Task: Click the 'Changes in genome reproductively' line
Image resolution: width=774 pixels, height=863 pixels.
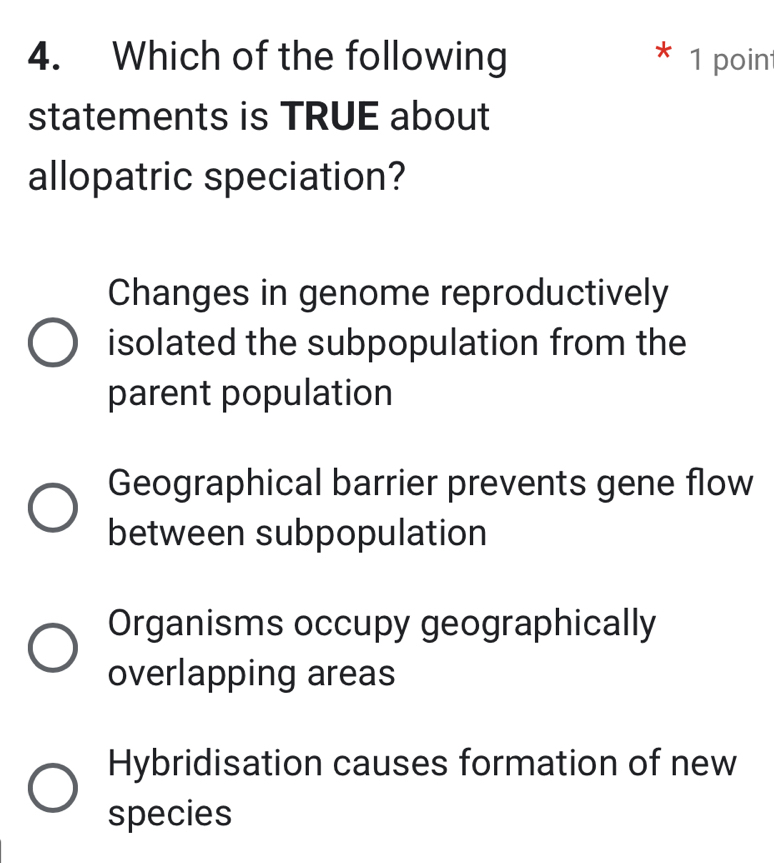Action: click(387, 293)
